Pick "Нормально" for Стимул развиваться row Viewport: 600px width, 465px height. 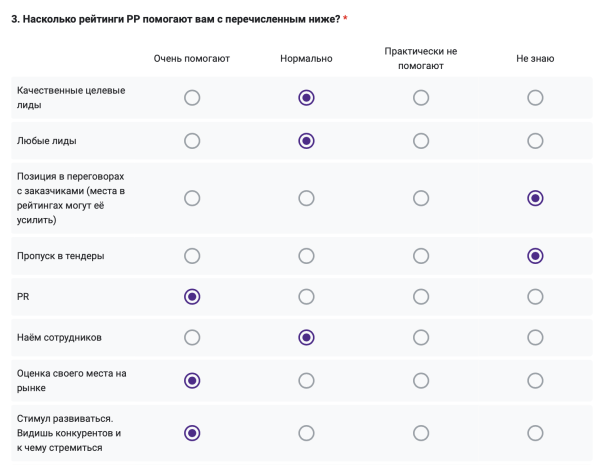pos(306,432)
